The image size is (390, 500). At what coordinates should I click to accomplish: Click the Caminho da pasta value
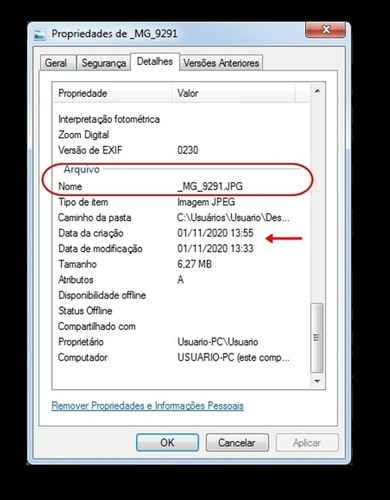(233, 218)
